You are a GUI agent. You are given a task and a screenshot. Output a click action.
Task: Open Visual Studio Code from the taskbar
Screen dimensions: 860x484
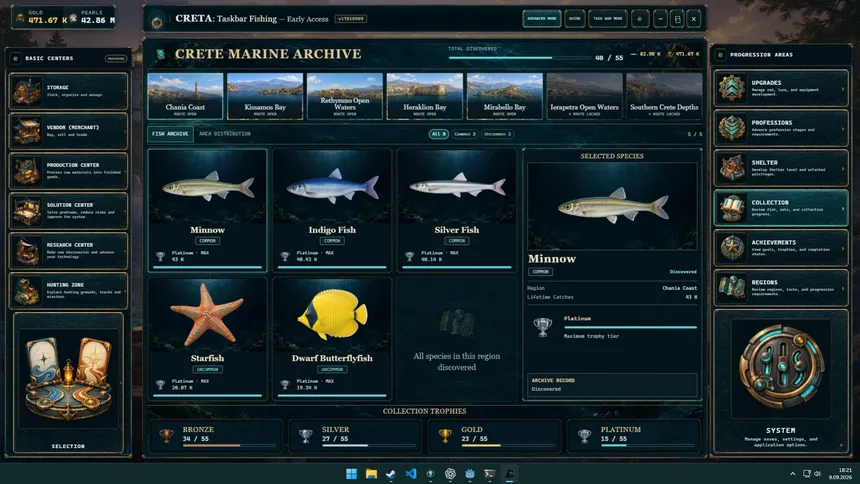410,474
